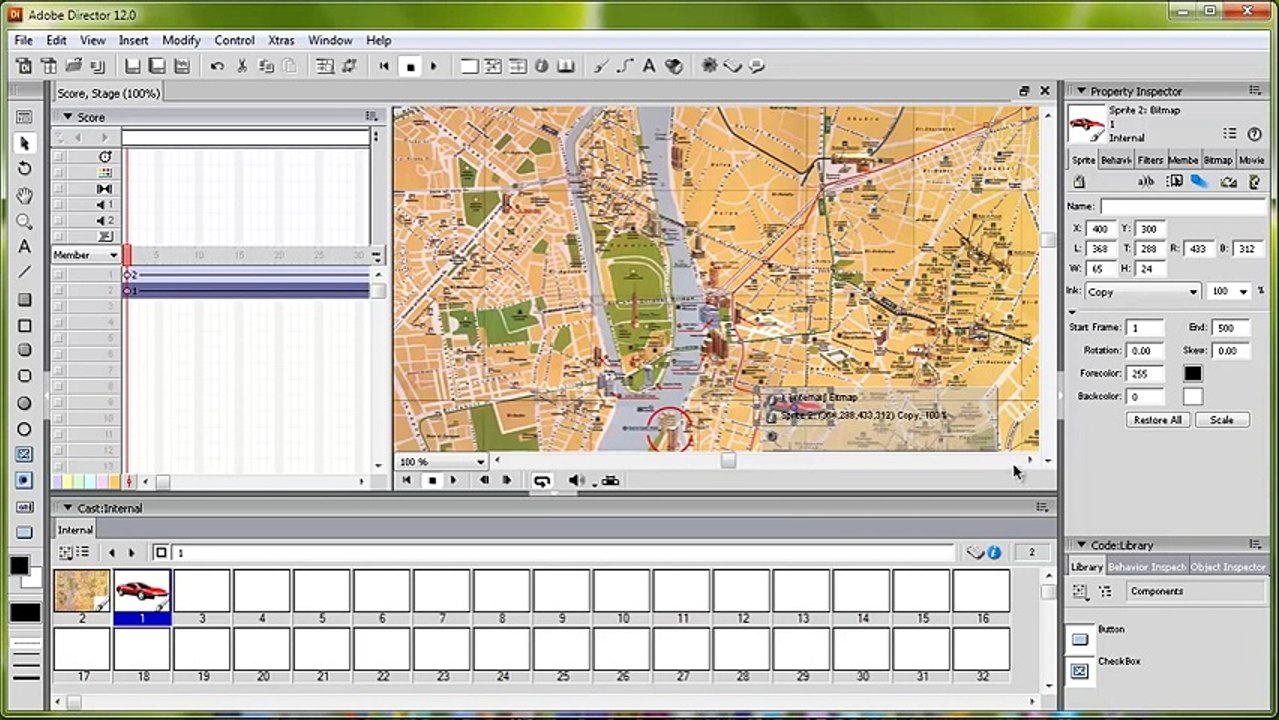Click the Open folder icon in toolbar
1279x720 pixels.
[x=73, y=66]
